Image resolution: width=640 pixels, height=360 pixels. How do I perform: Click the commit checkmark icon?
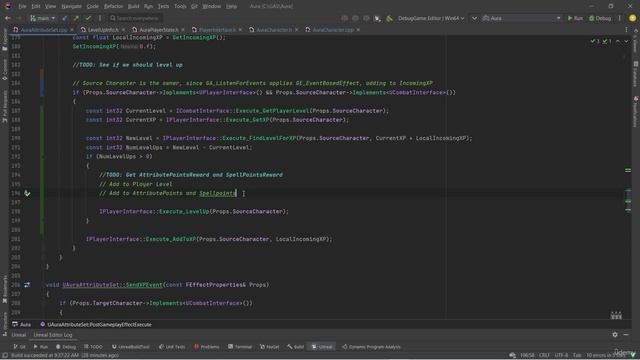[88, 18]
